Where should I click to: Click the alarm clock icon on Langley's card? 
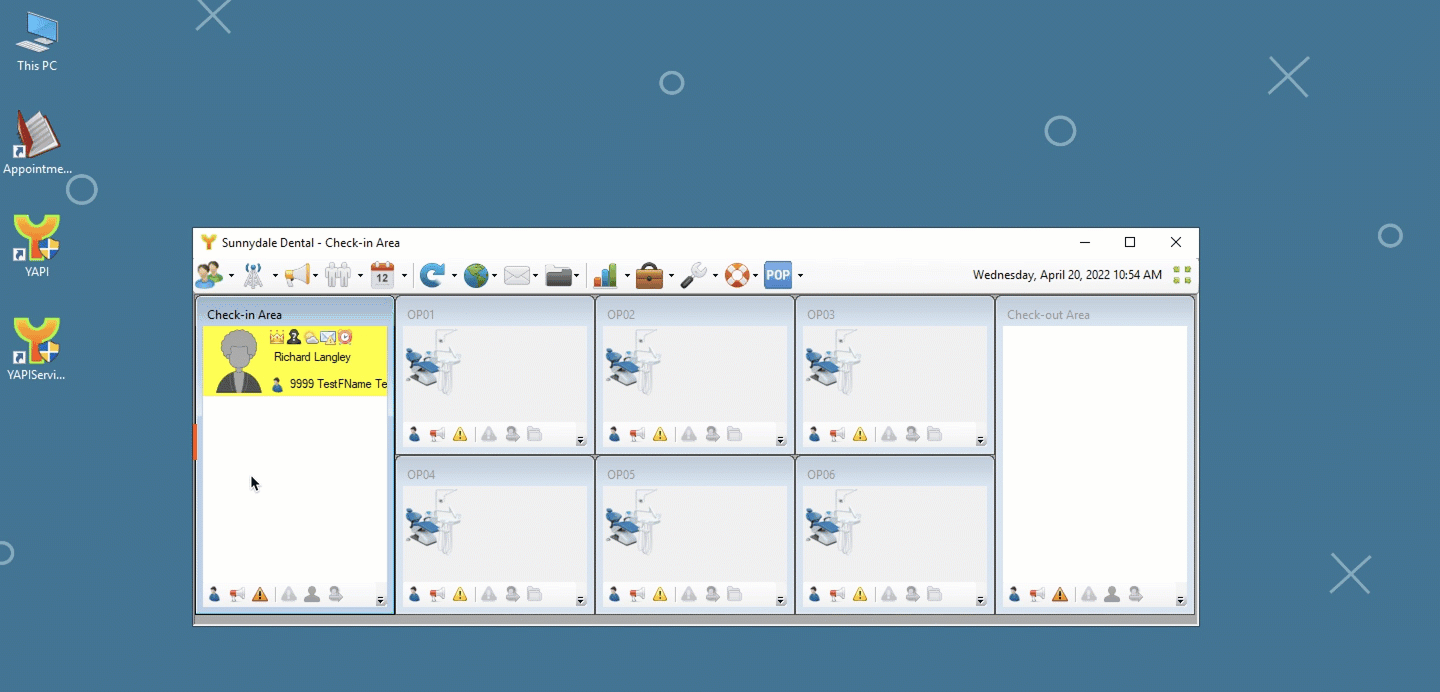[x=345, y=337]
